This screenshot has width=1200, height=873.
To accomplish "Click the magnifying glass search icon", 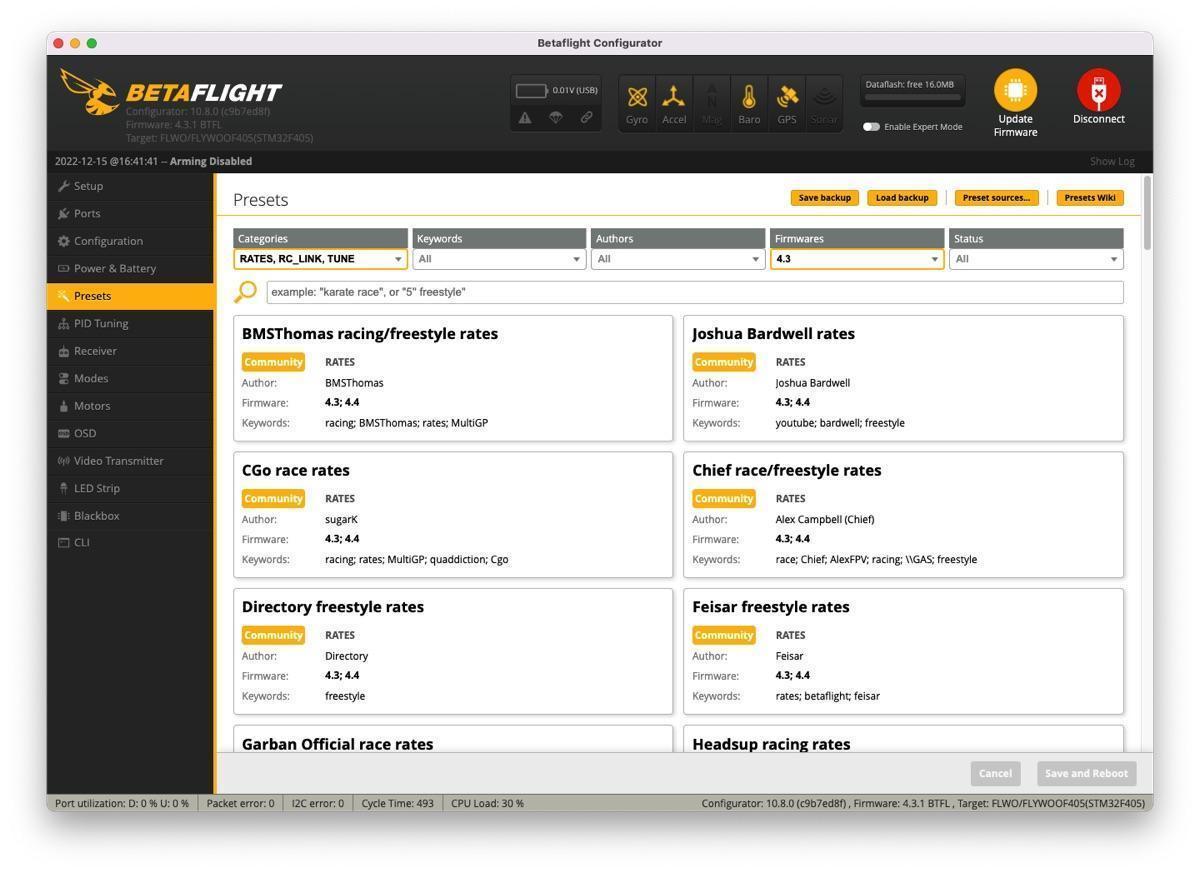I will (245, 292).
